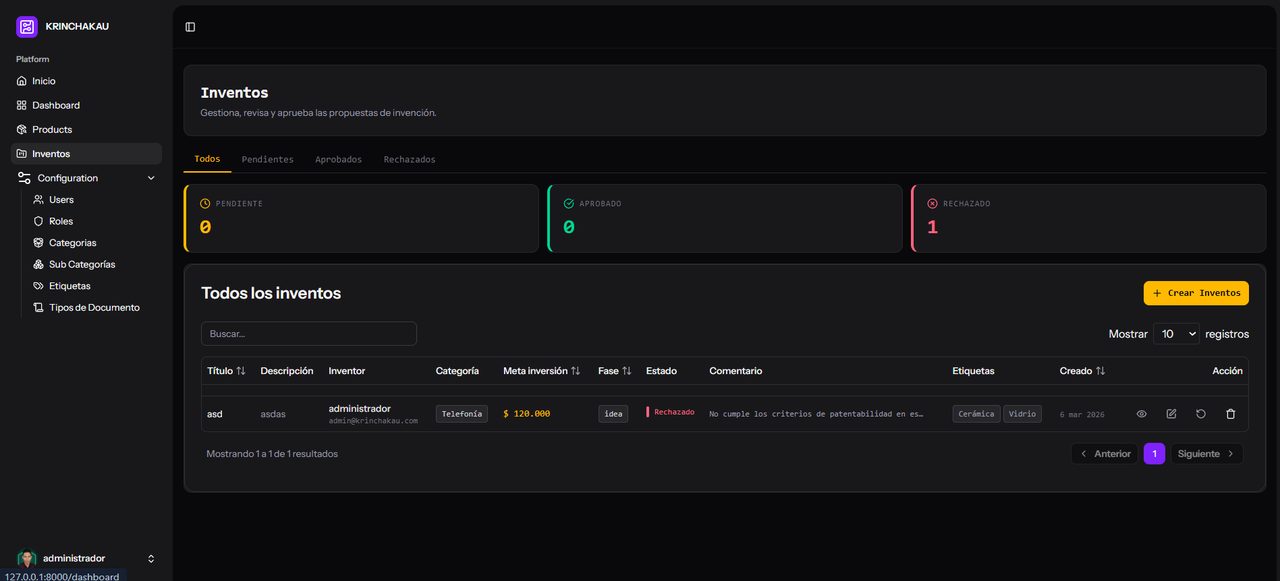The image size is (1280, 581).
Task: Click the Configuration settings icon
Action: click(24, 178)
